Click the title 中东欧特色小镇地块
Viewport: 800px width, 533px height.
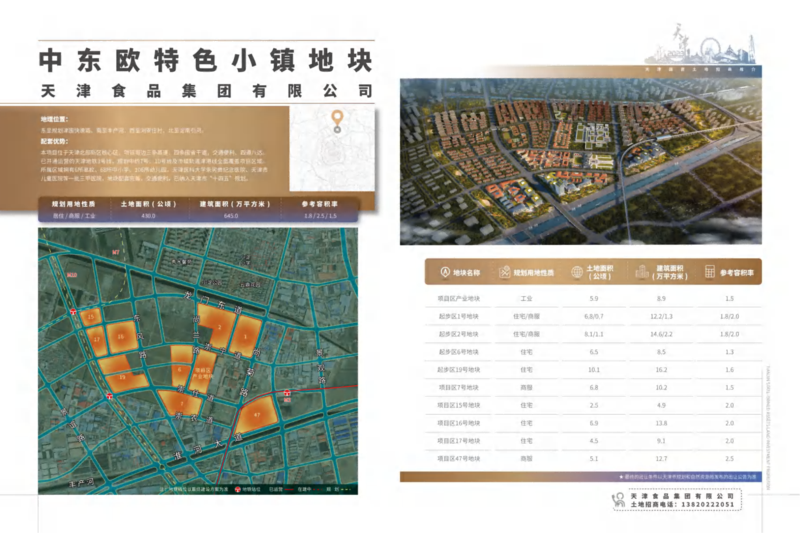pos(206,61)
